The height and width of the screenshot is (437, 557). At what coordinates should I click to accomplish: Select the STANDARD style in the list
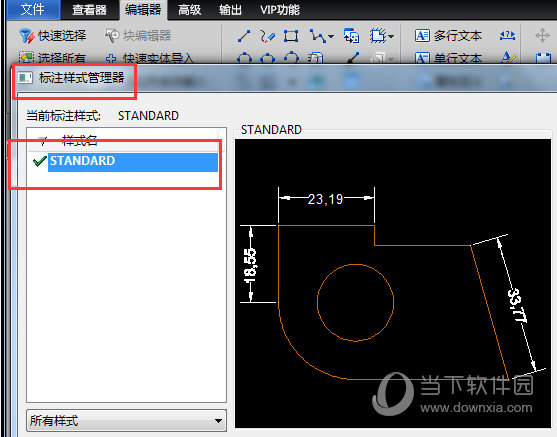[x=133, y=162]
